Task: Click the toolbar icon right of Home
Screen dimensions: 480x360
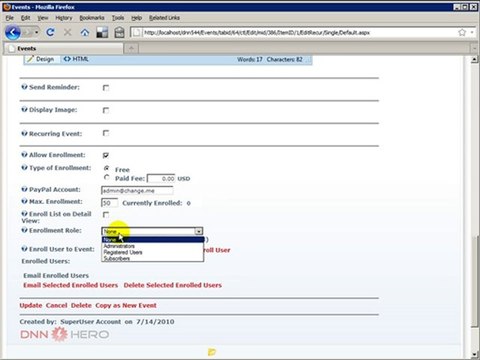Action: pos(102,32)
